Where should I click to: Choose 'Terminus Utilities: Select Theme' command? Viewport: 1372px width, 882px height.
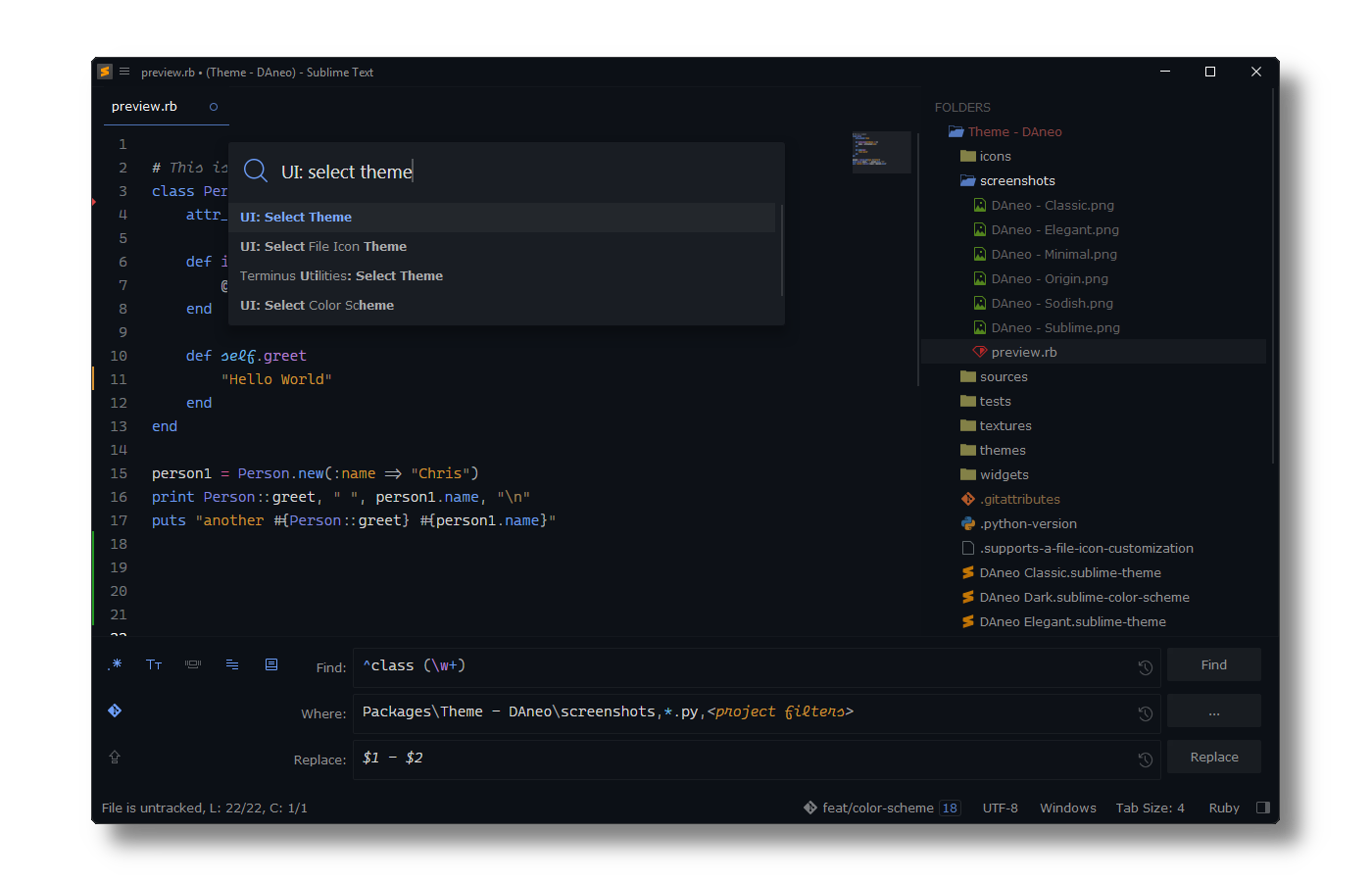(x=504, y=276)
